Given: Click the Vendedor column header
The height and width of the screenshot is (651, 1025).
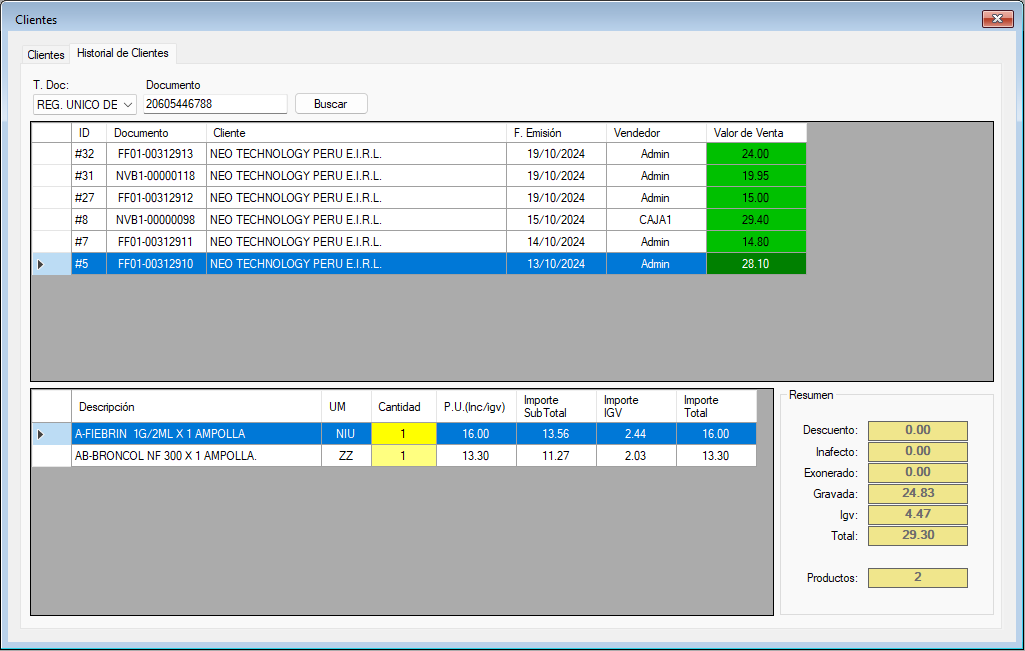Looking at the screenshot, I should [x=637, y=133].
